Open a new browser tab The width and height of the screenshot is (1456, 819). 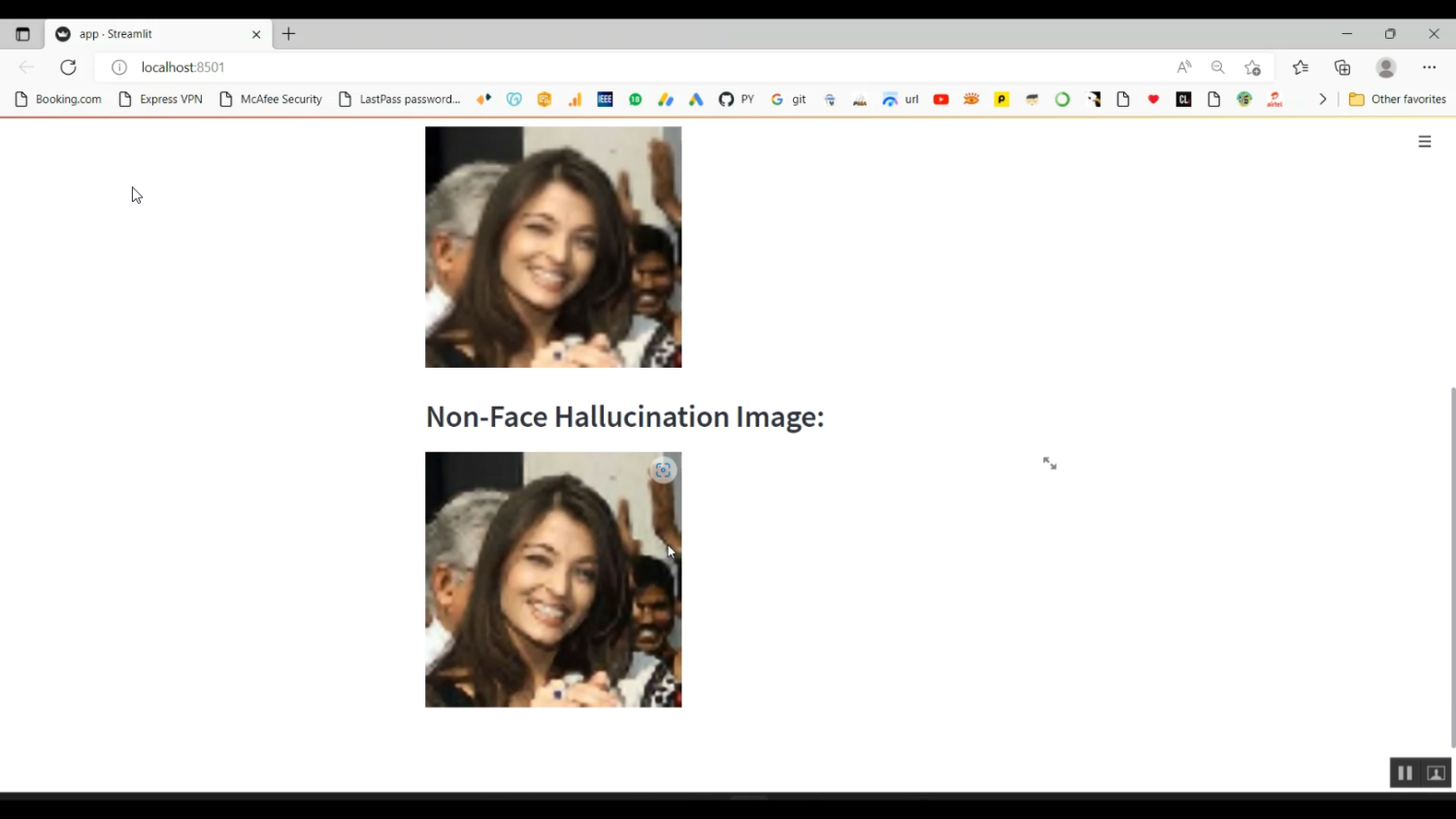point(288,34)
